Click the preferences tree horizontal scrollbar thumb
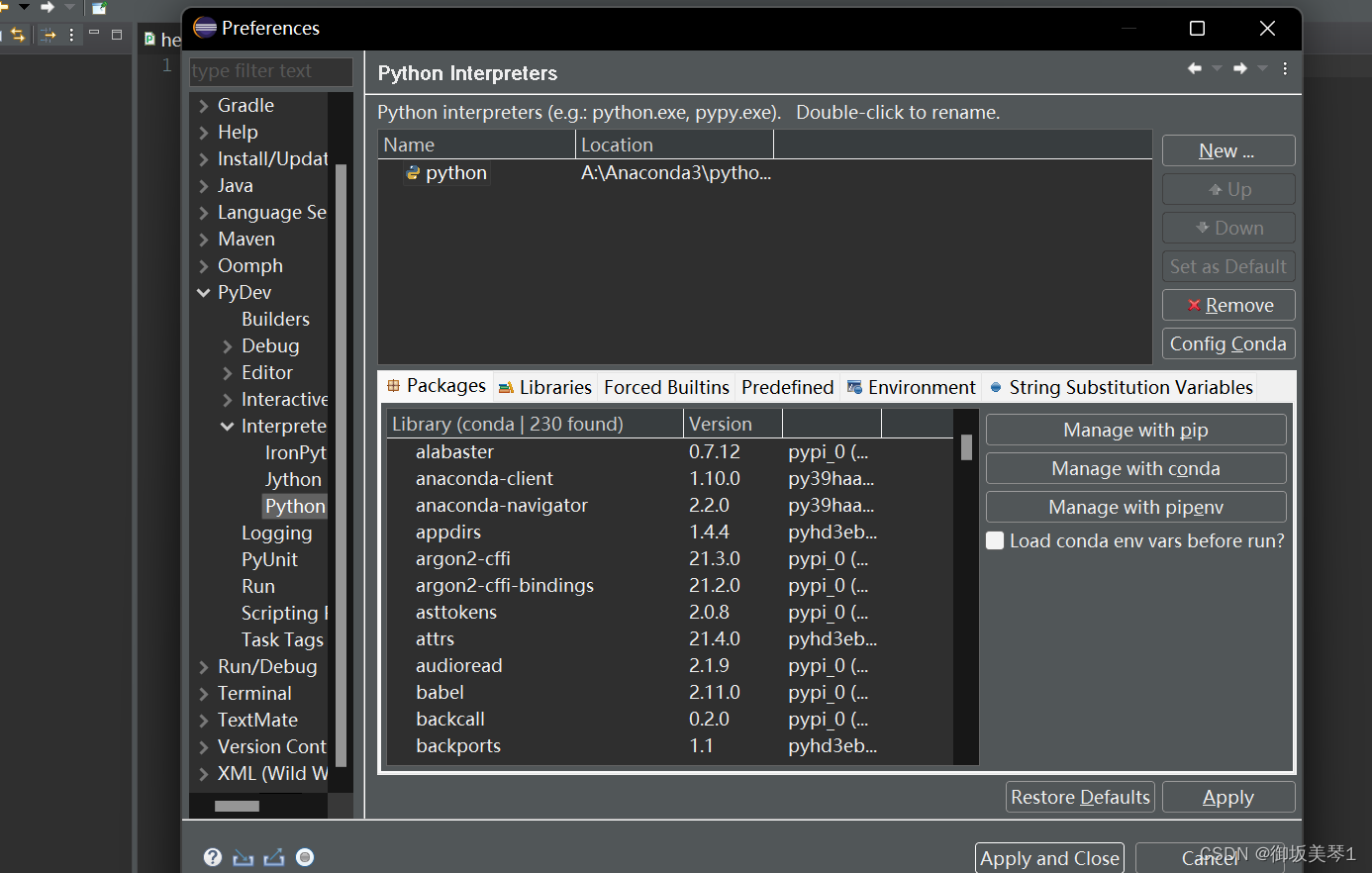The height and width of the screenshot is (873, 1372). click(237, 806)
